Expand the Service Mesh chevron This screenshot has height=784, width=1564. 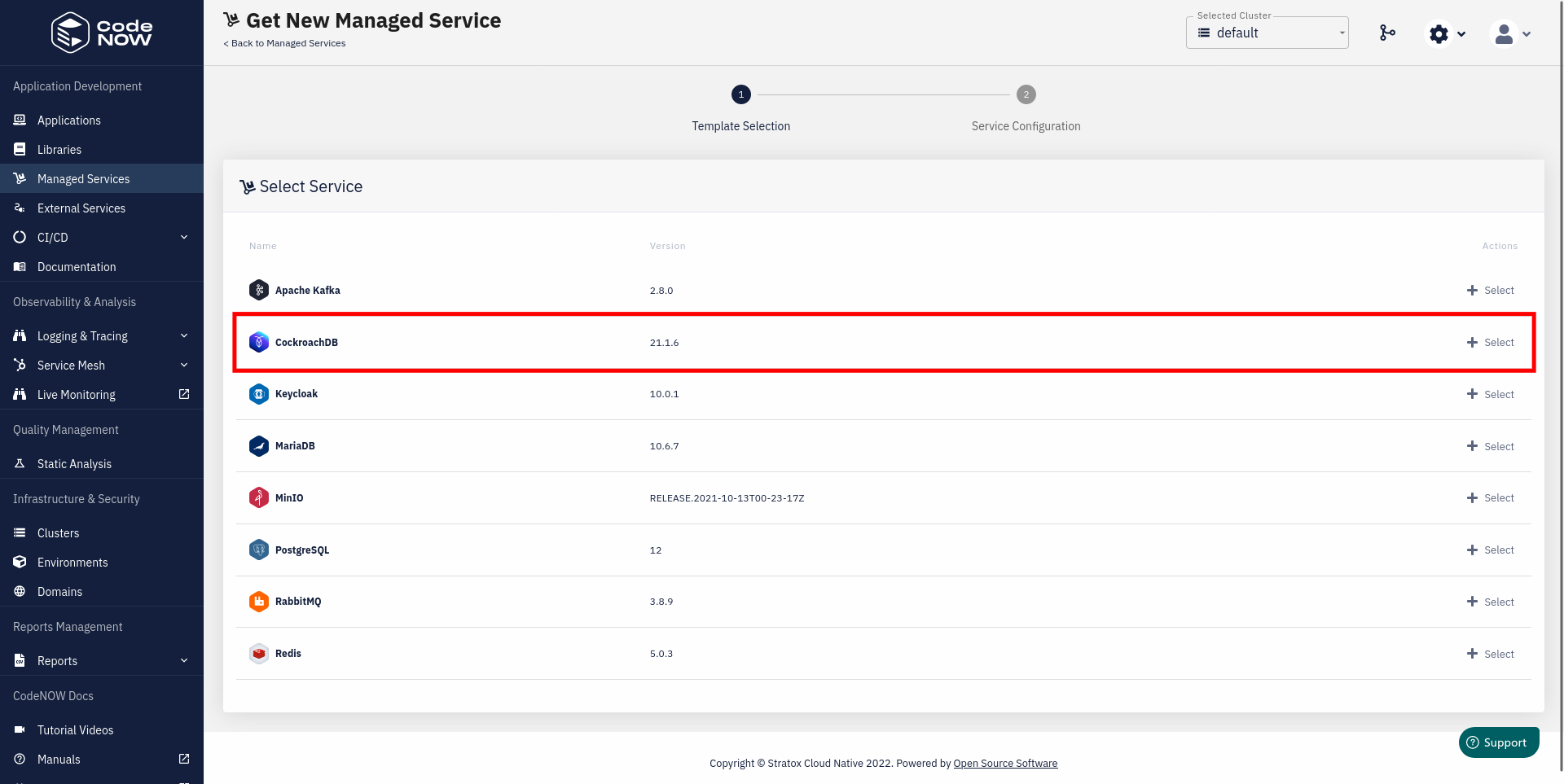point(184,365)
